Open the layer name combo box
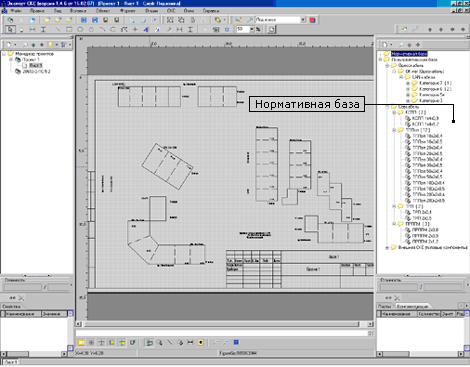Screen dimensions: 470x367 tap(280, 20)
